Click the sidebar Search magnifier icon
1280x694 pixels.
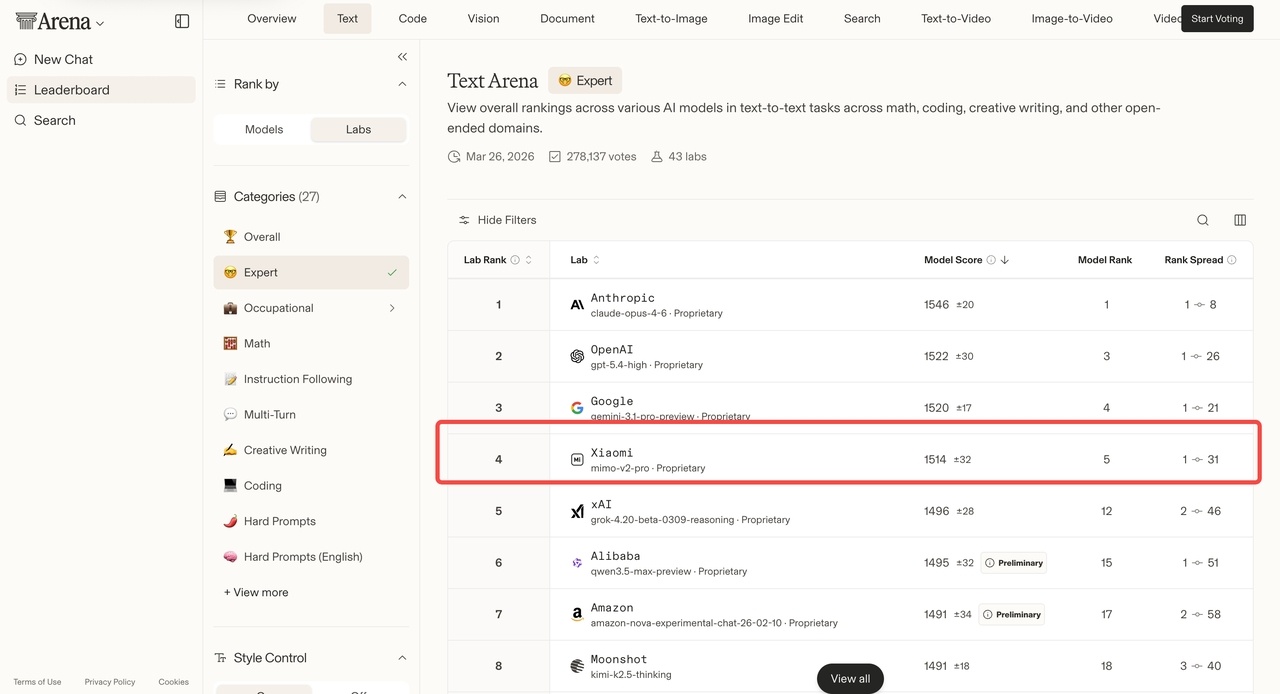click(x=20, y=120)
